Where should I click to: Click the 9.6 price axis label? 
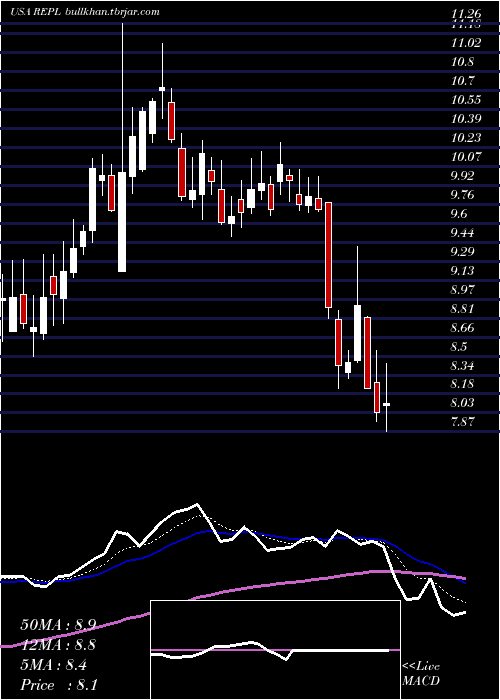[x=459, y=214]
